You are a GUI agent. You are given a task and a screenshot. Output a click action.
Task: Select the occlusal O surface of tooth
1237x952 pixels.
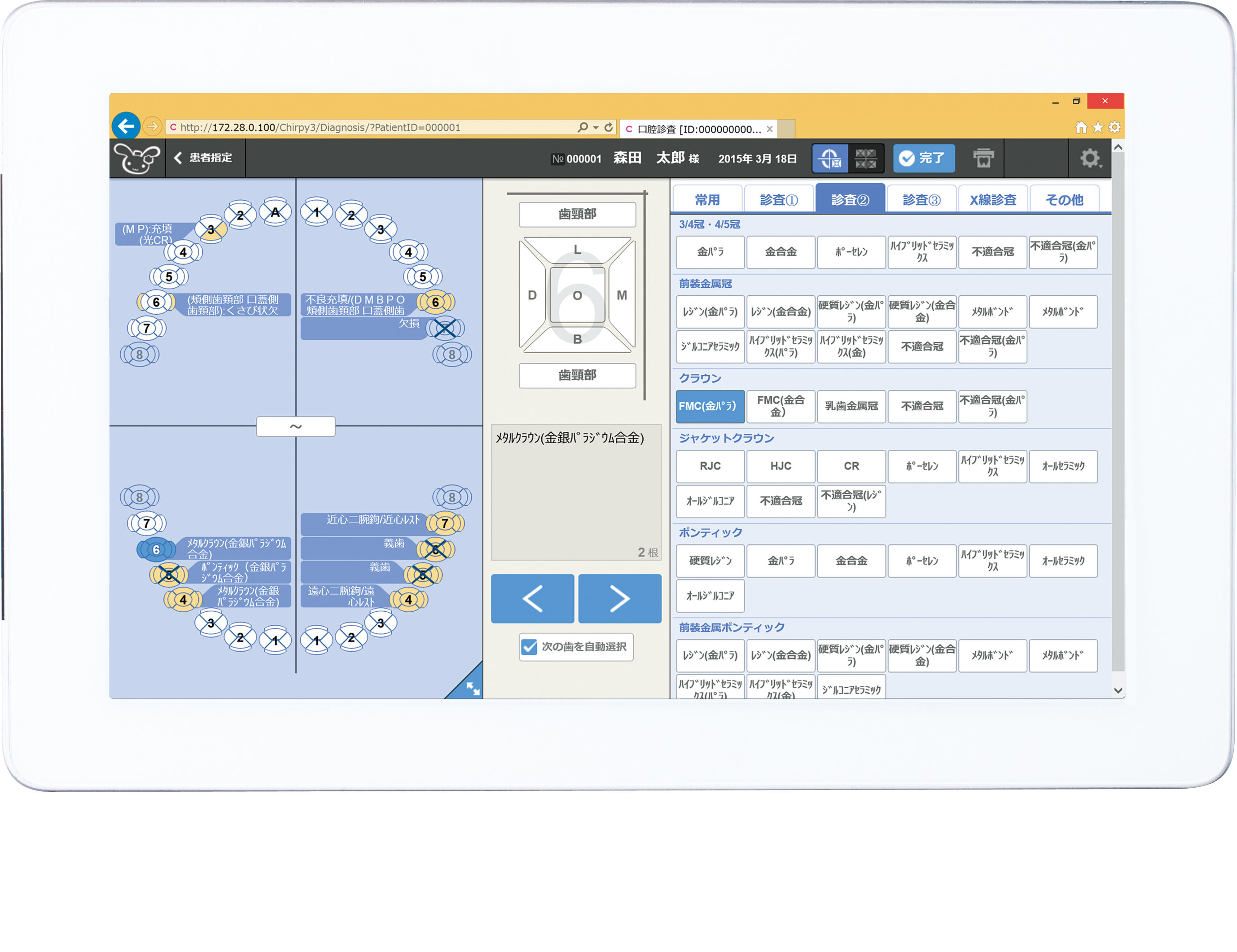[577, 295]
